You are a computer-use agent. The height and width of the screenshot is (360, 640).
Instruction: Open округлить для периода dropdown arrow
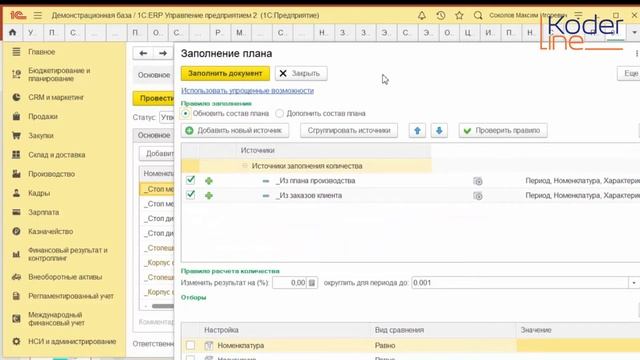(634, 283)
